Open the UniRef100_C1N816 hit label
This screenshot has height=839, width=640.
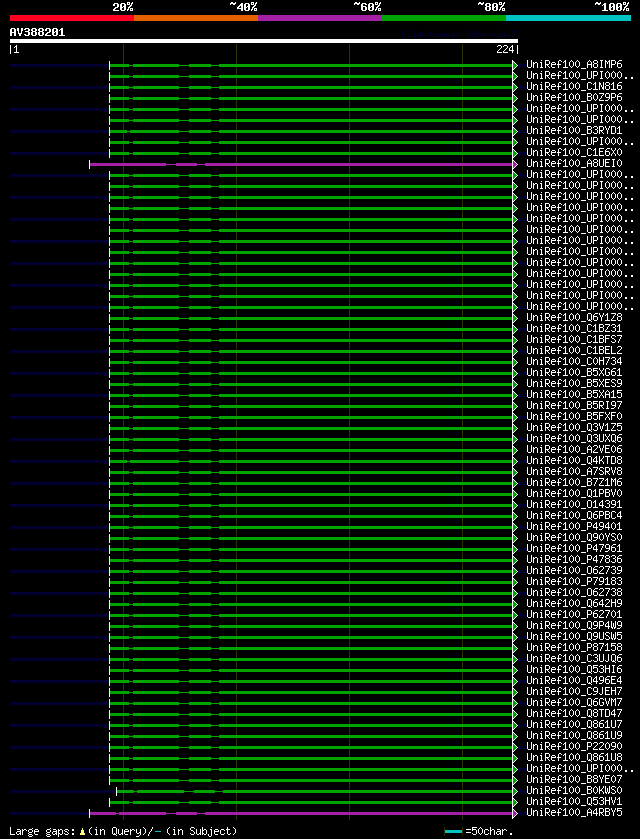pyautogui.click(x=574, y=87)
